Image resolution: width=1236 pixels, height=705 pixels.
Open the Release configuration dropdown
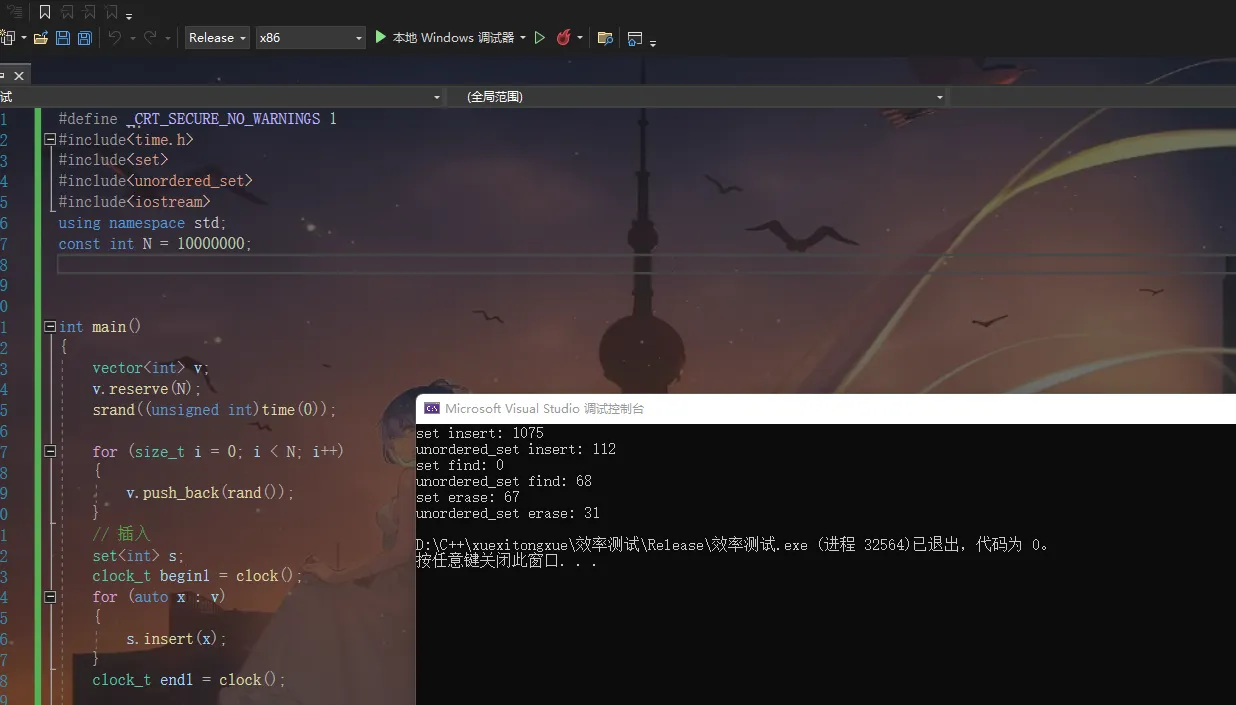coord(217,38)
